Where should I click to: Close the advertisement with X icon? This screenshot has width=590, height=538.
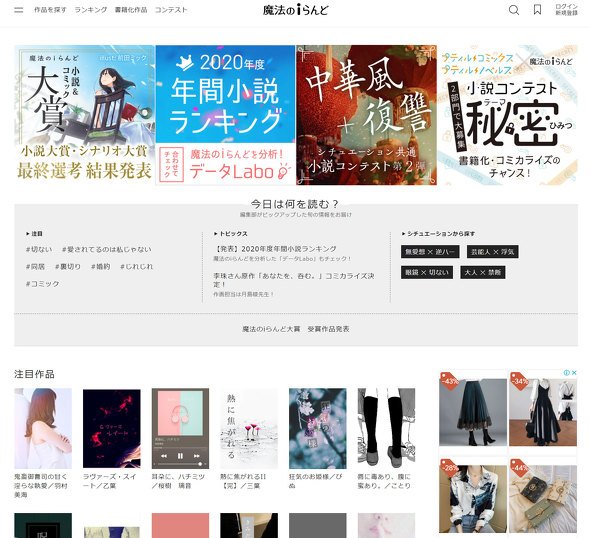(574, 372)
